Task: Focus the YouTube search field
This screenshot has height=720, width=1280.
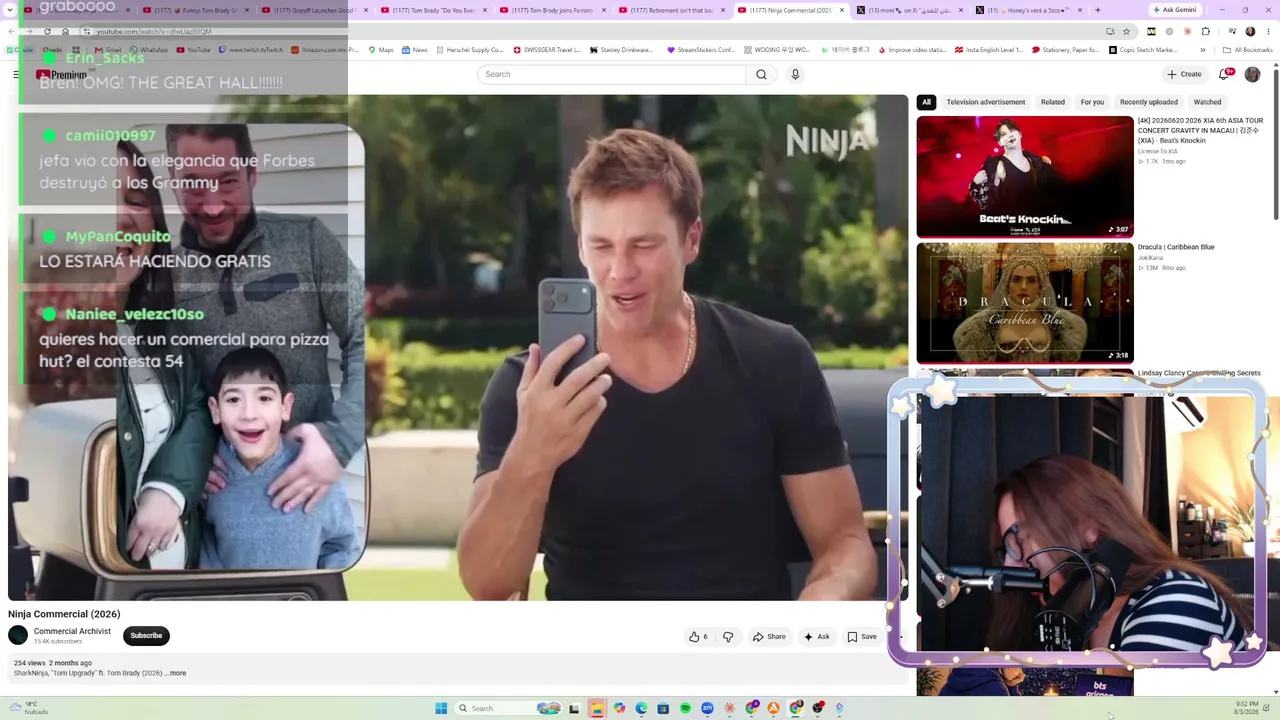Action: (x=612, y=74)
